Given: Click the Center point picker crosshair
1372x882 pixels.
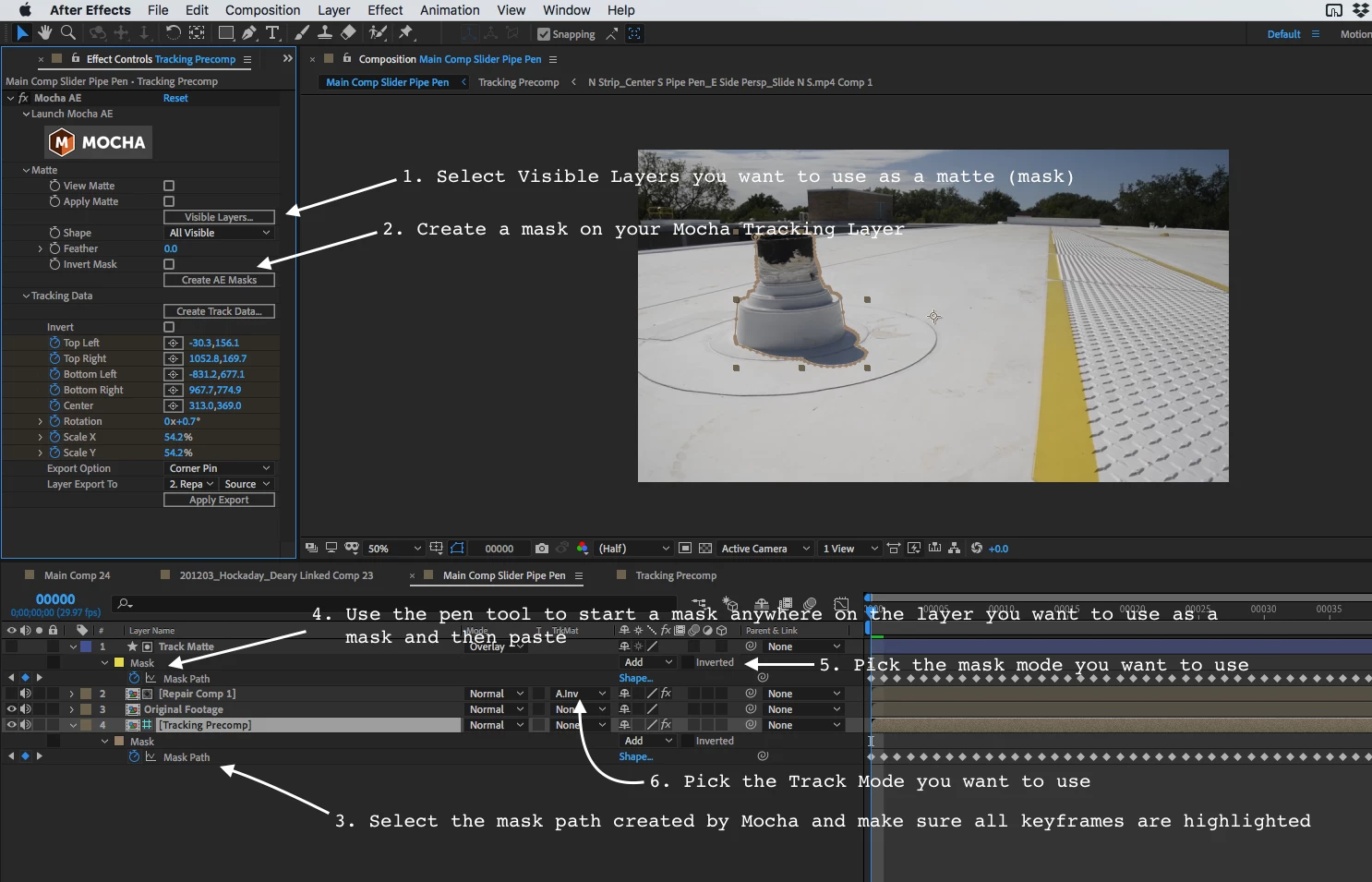Looking at the screenshot, I should pos(173,405).
